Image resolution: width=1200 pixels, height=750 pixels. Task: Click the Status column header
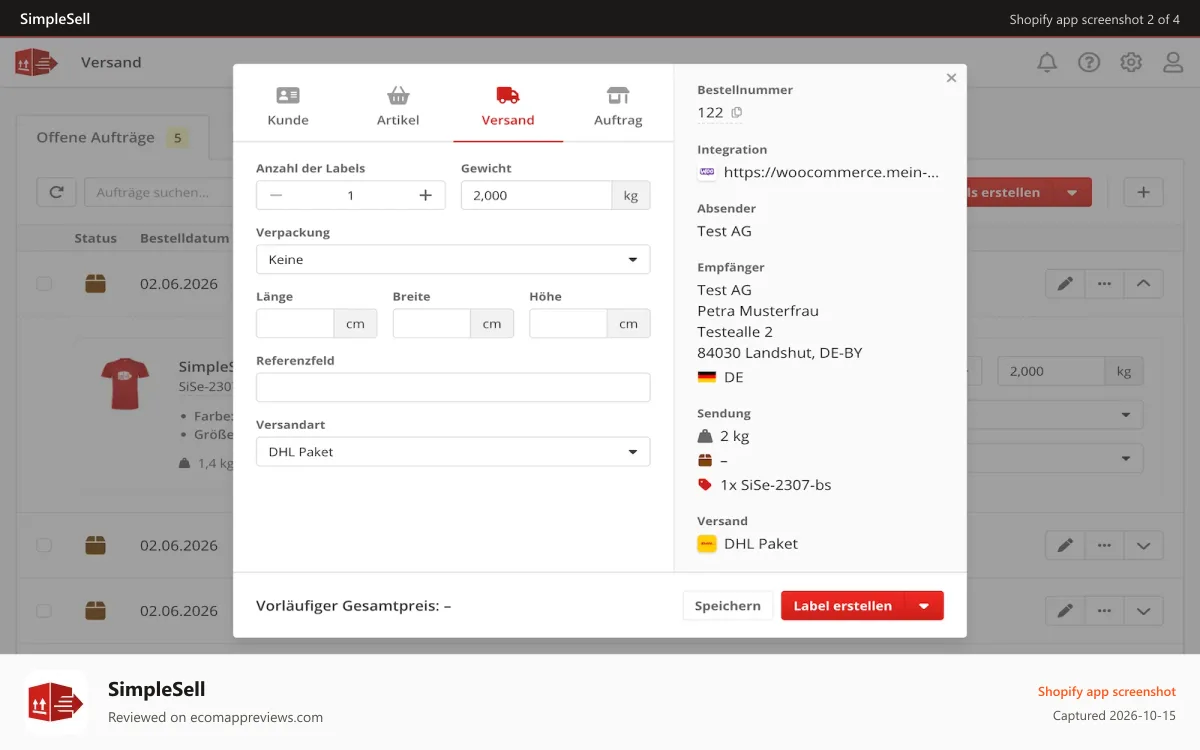click(x=95, y=239)
